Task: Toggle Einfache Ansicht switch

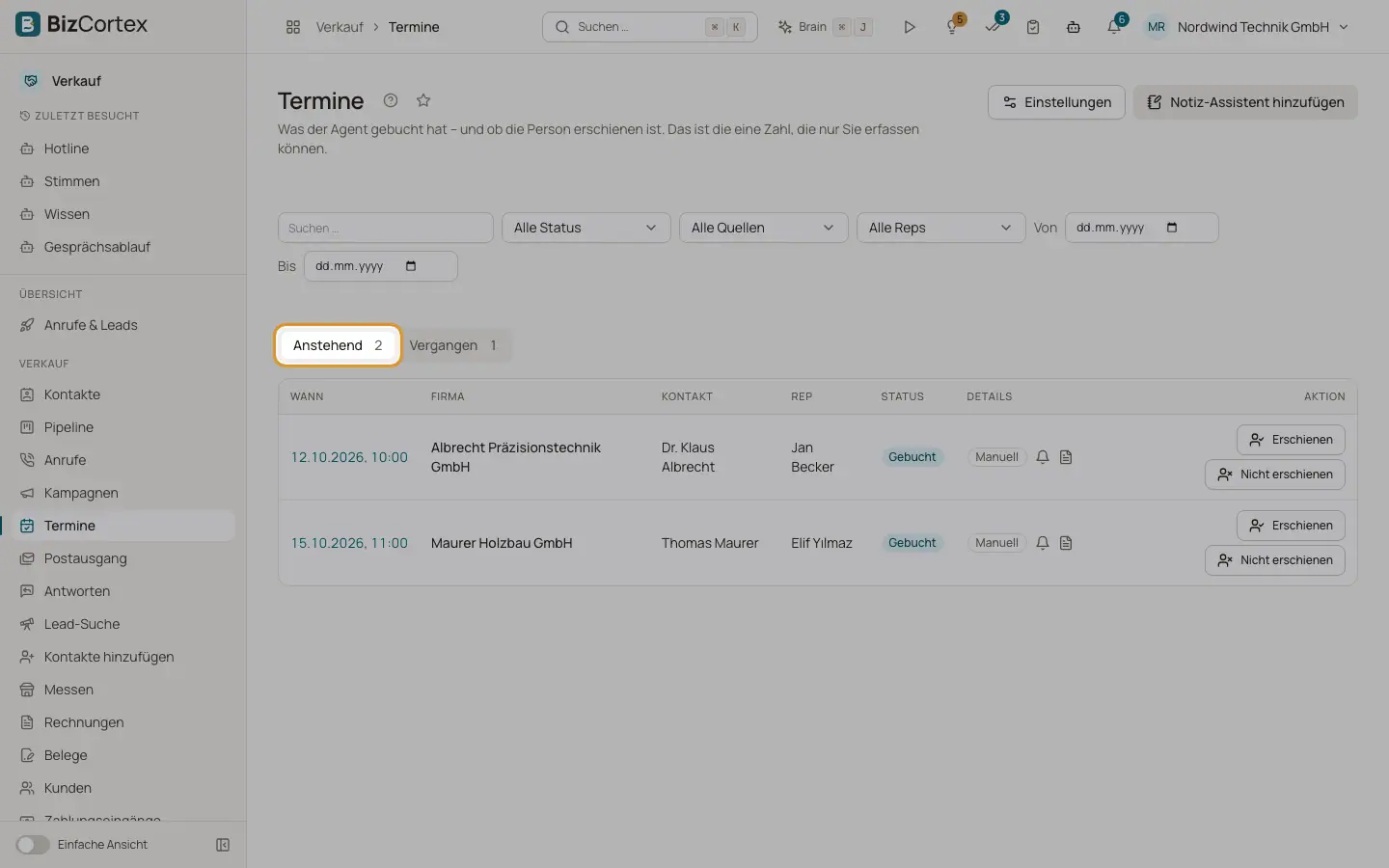Action: tap(32, 845)
